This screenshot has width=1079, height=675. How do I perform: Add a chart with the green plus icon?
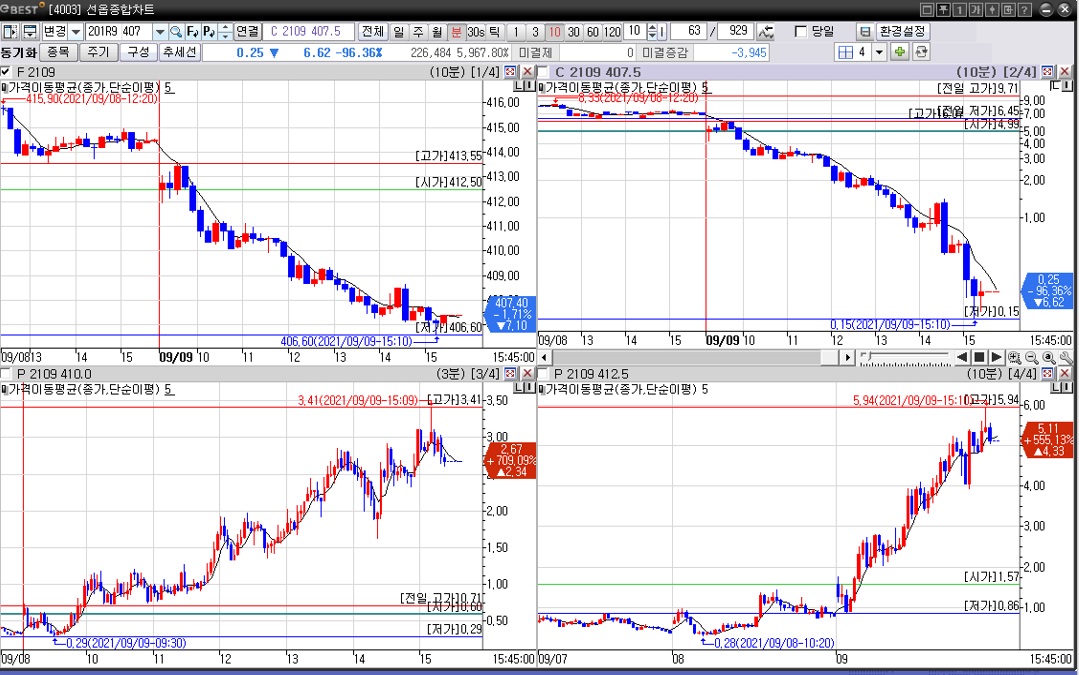(899, 52)
